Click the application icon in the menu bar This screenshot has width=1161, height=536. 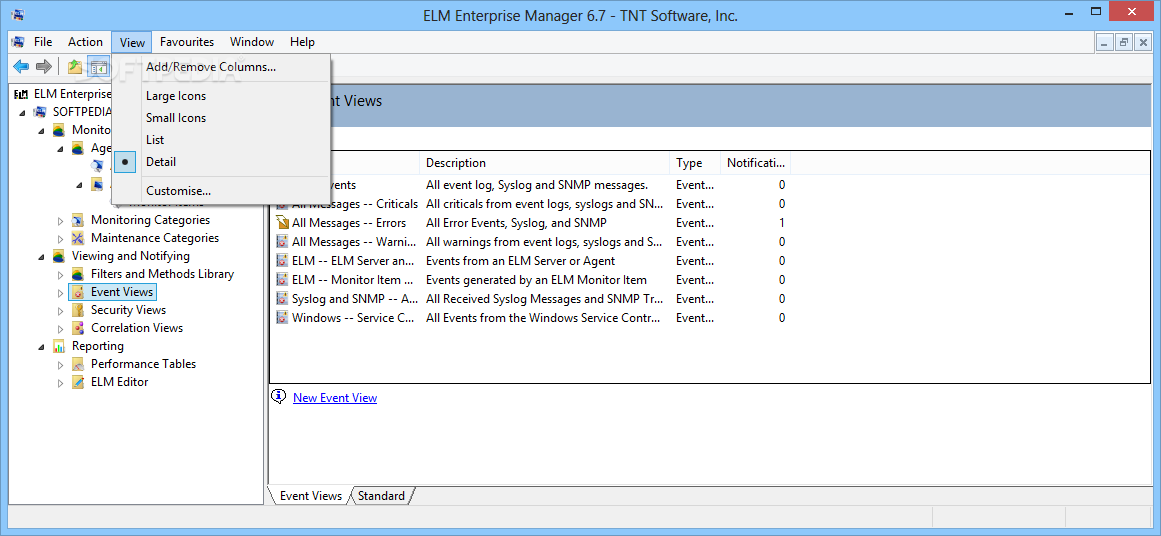[x=18, y=42]
